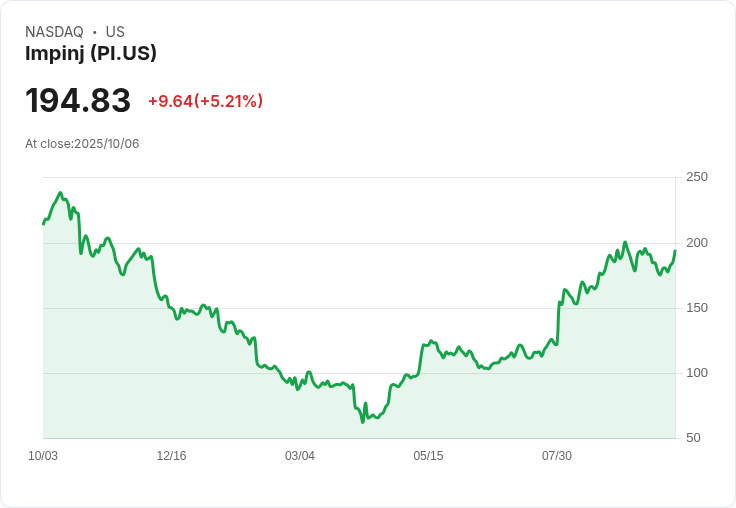The image size is (736, 508).
Task: Click the 250 price axis label
Action: pos(697,177)
